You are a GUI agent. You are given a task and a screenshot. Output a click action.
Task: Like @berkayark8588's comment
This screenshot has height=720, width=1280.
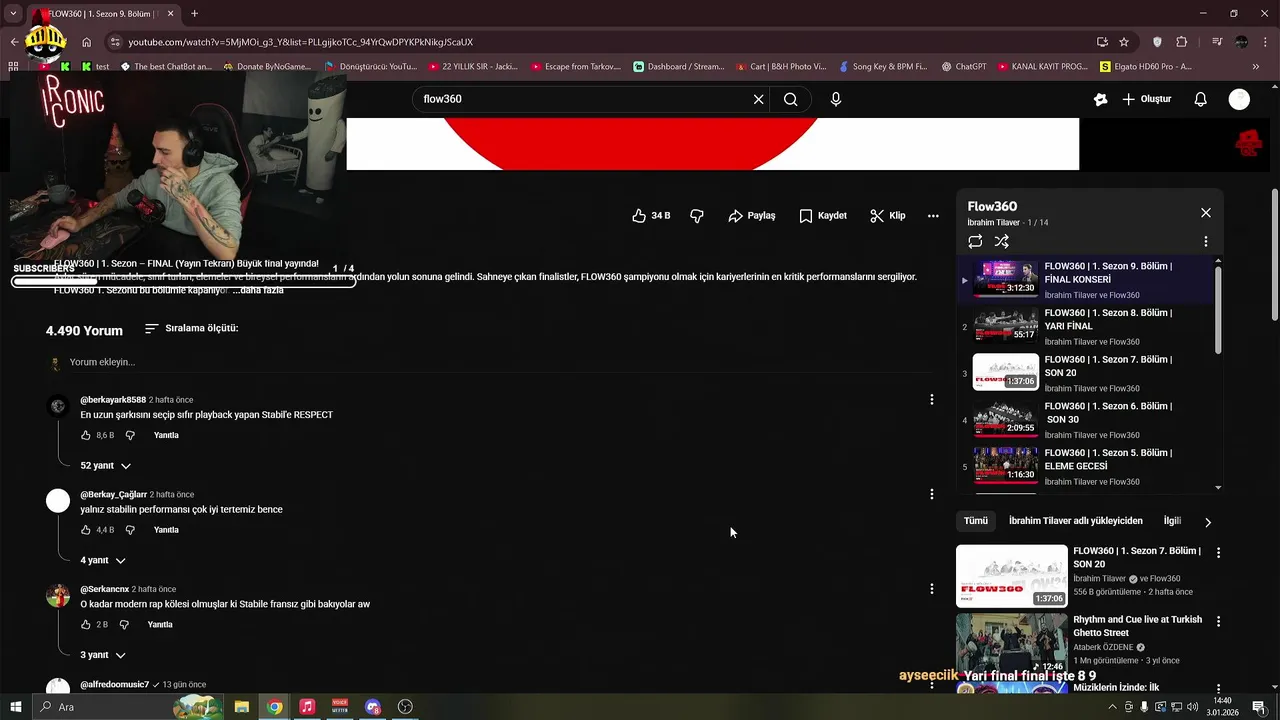click(87, 436)
